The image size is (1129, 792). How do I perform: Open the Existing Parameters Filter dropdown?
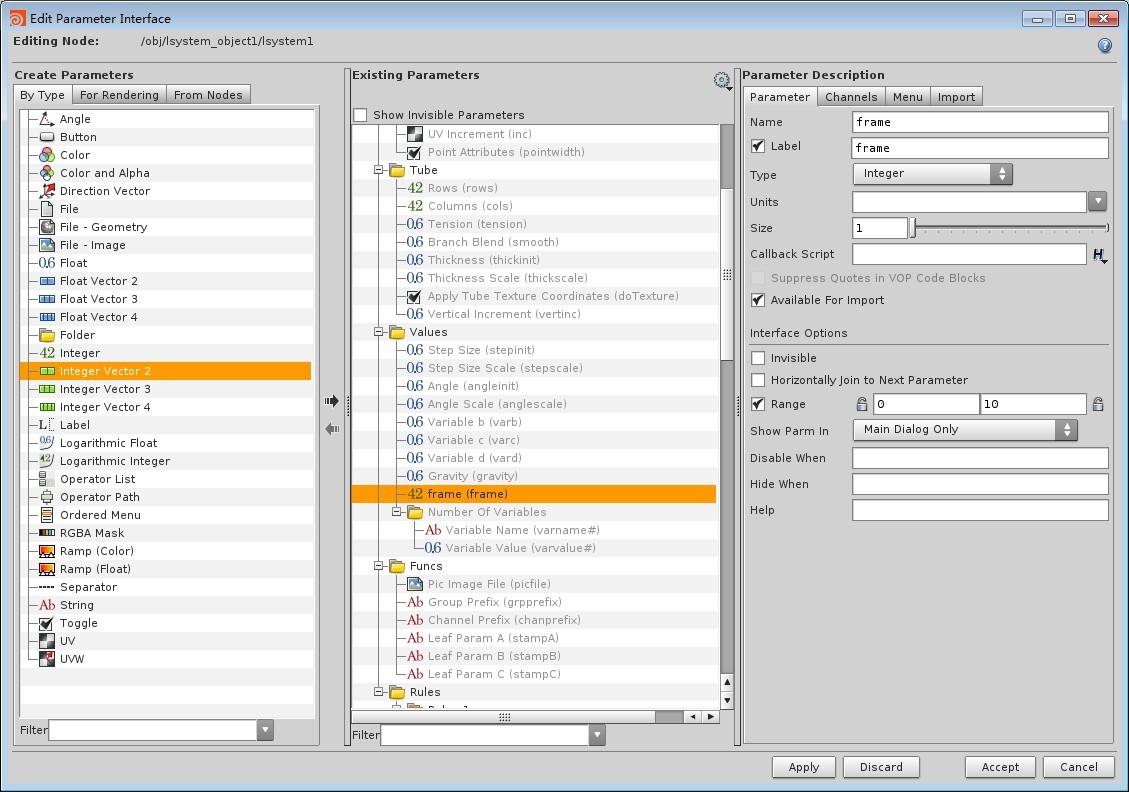pos(597,735)
